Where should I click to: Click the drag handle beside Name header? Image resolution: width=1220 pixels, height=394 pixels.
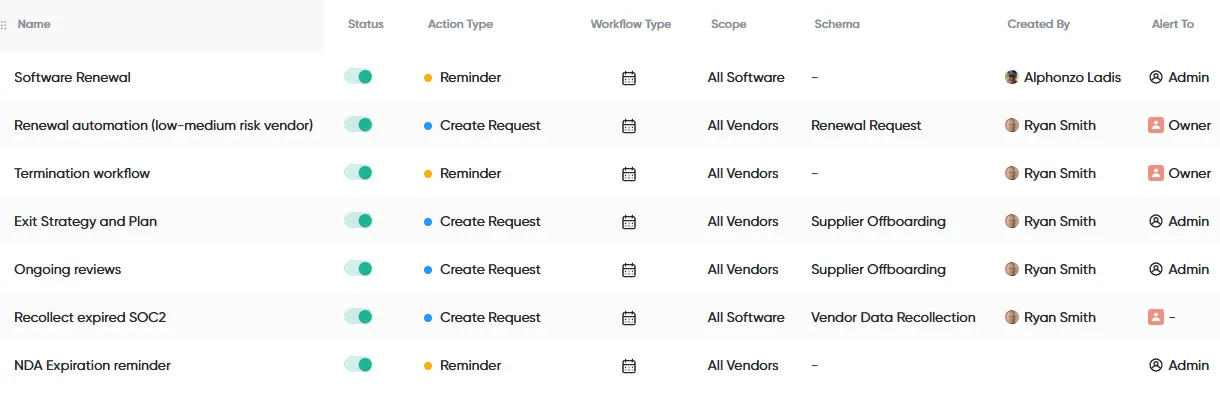tap(4, 25)
